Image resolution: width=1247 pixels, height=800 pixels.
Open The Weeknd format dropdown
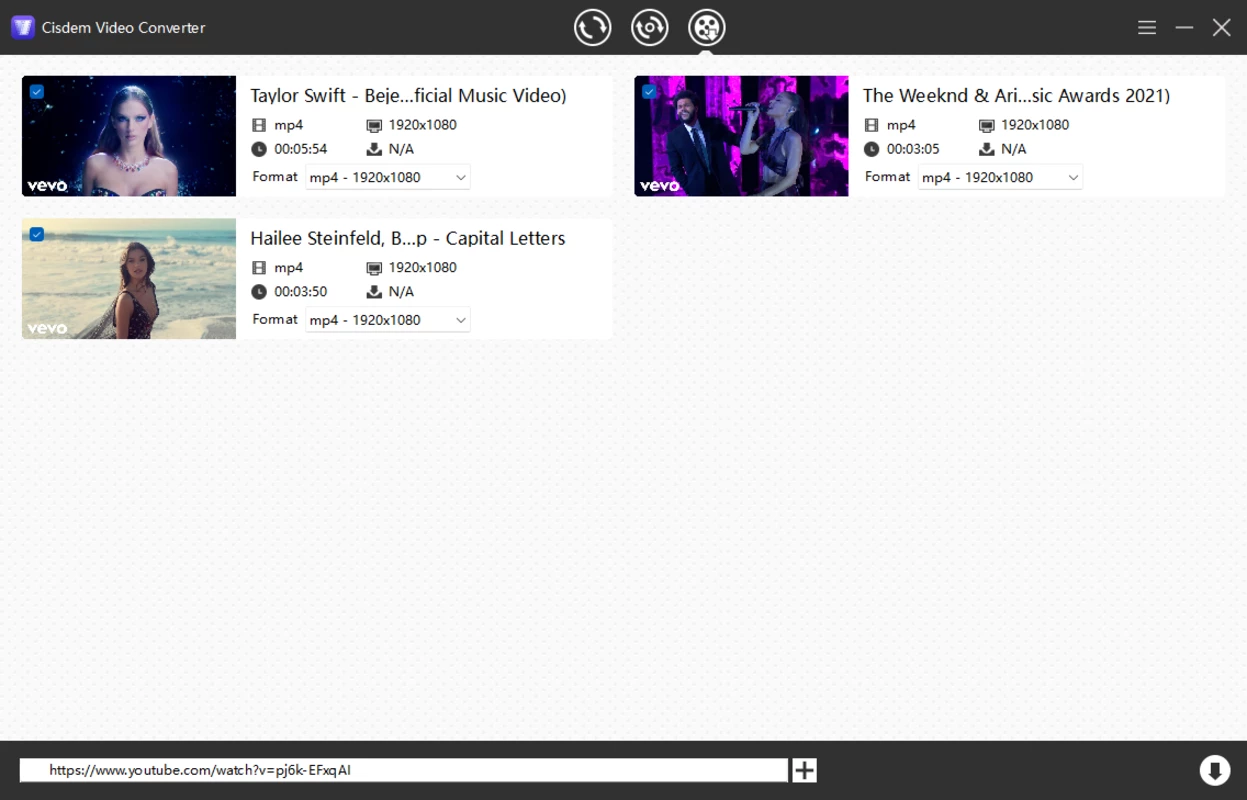1000,177
